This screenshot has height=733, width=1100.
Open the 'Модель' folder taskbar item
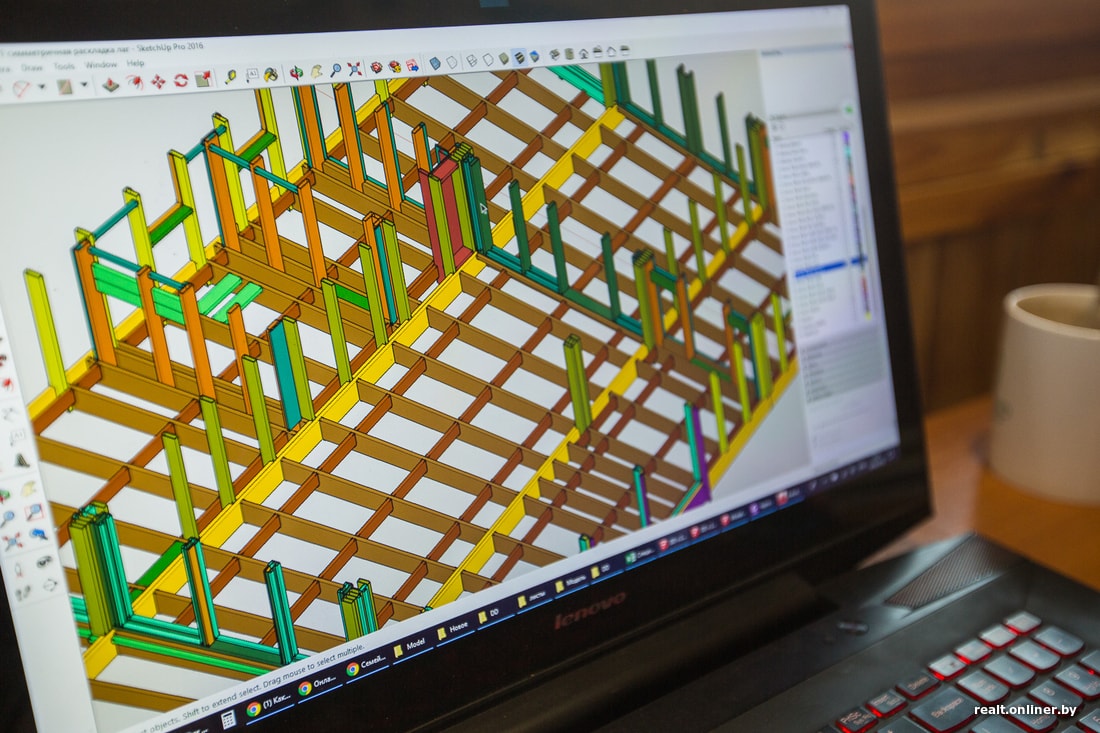(572, 583)
